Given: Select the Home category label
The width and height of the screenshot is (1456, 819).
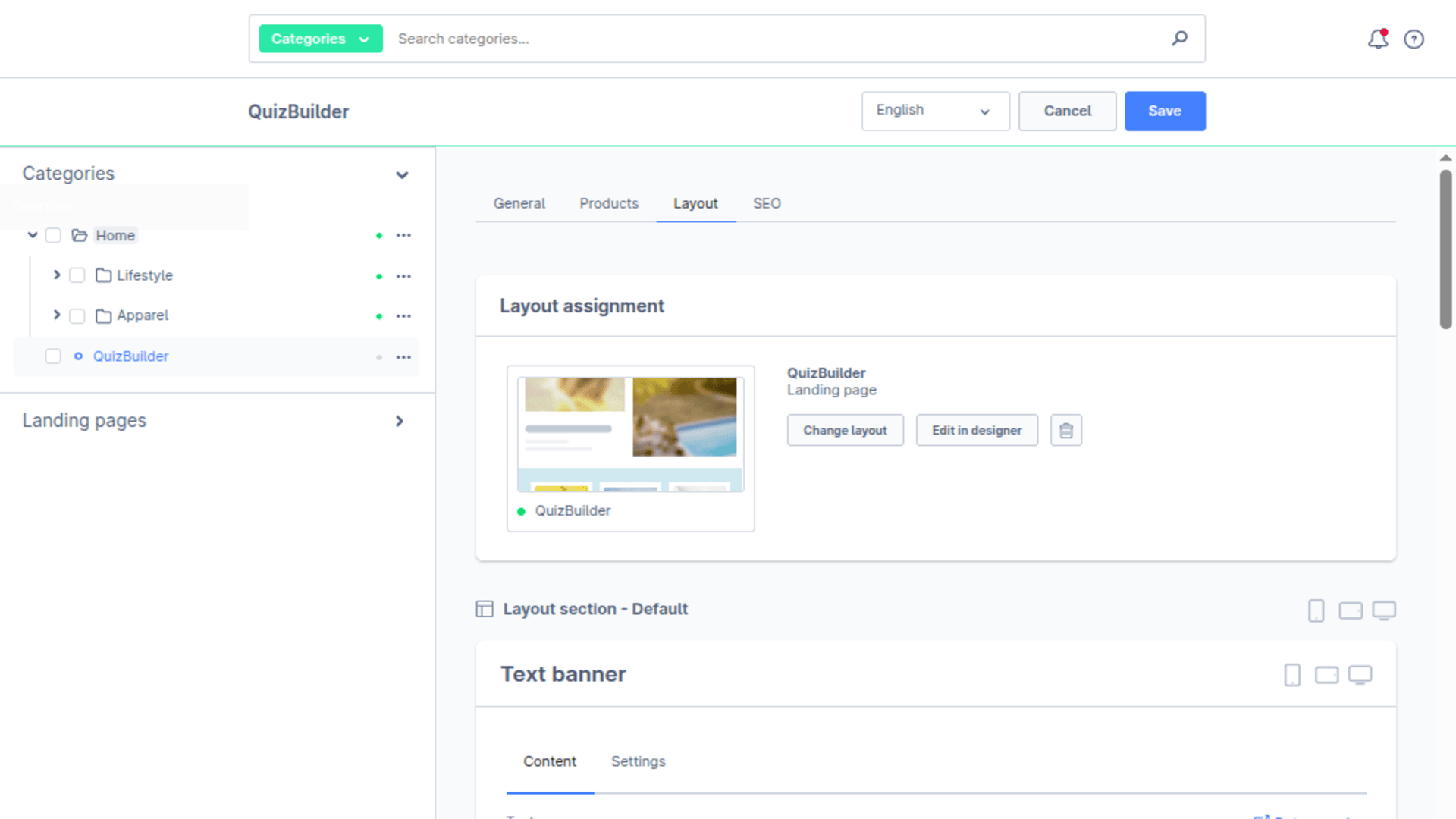Looking at the screenshot, I should coord(115,235).
